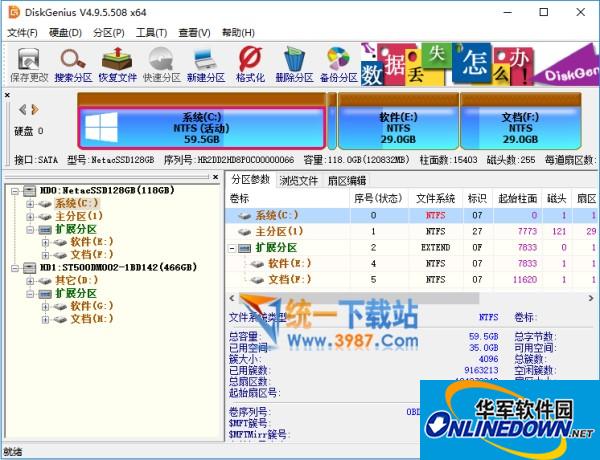Select the 系统(C:) 59.5GB partition bar
Image resolution: width=600 pixels, height=460 pixels.
coord(202,128)
